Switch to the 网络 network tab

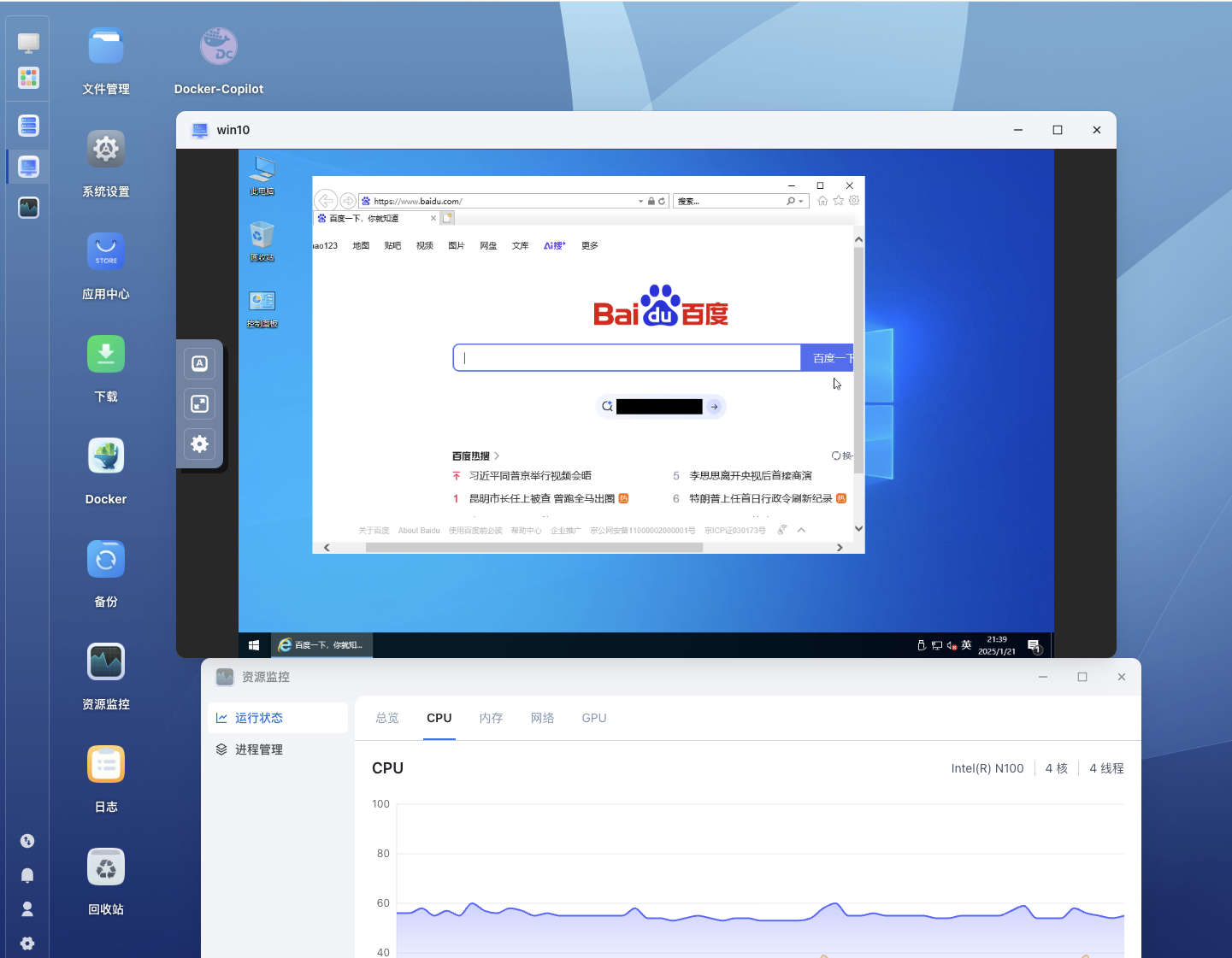[543, 718]
